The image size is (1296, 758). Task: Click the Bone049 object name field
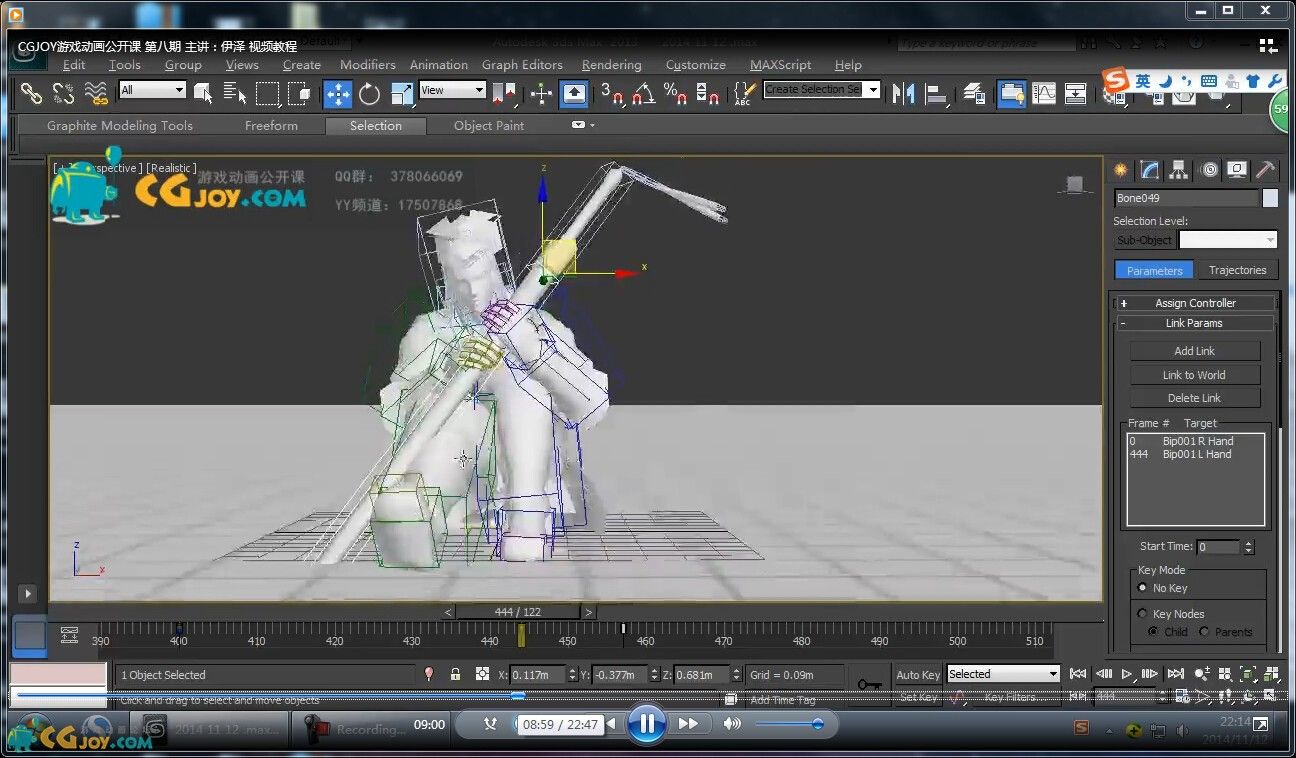click(1186, 198)
